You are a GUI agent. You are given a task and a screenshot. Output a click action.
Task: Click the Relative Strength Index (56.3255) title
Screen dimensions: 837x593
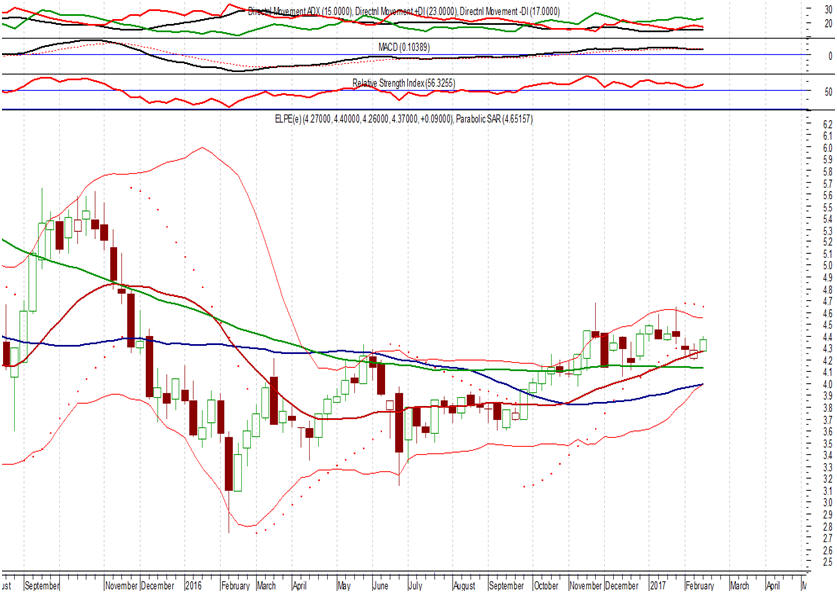[404, 83]
